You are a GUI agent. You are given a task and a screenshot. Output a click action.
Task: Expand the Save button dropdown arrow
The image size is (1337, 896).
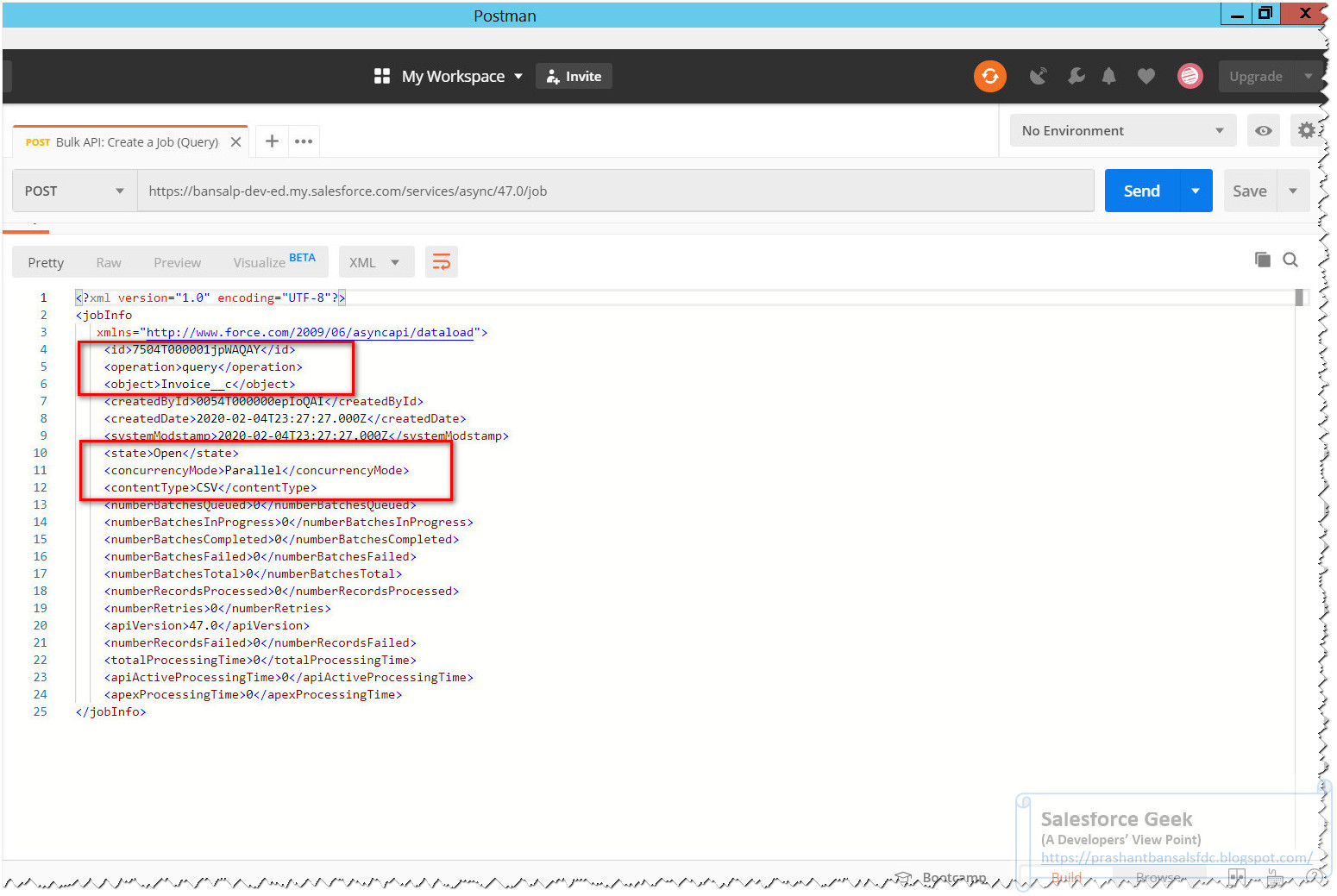(x=1293, y=191)
